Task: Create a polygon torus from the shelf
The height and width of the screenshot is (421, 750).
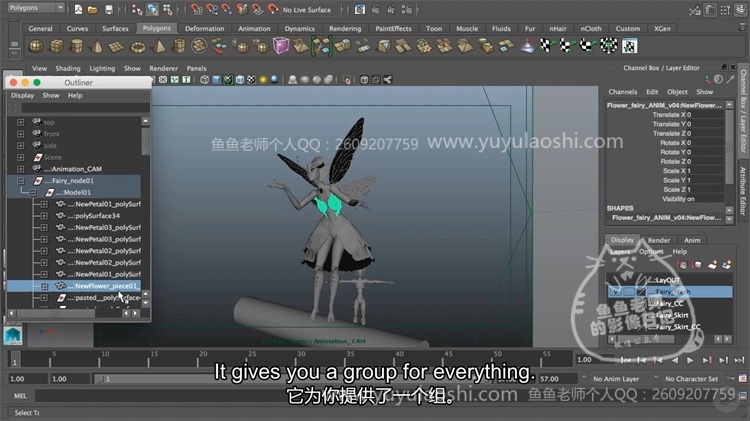Action: point(138,46)
